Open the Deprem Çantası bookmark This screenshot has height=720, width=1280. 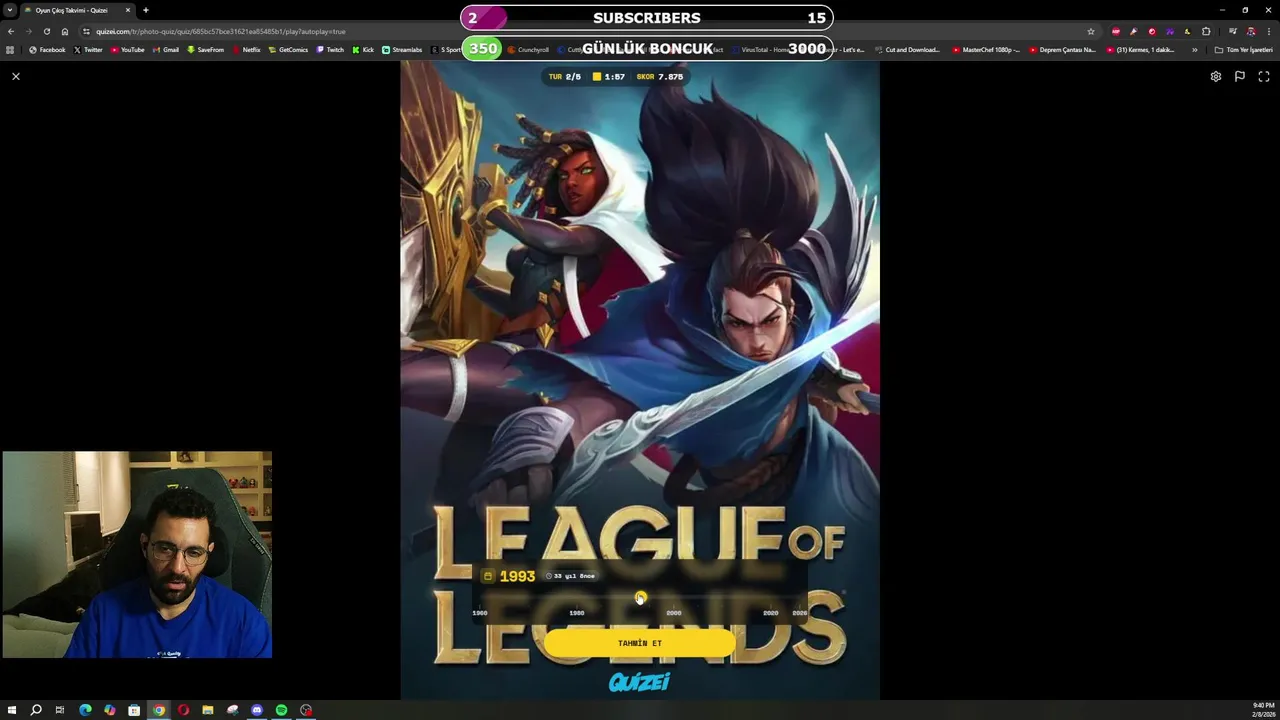[x=1063, y=50]
